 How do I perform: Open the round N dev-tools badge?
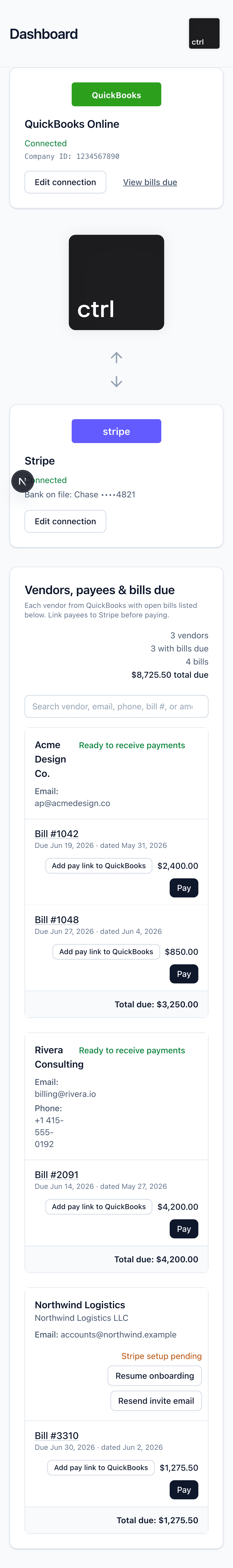(x=23, y=481)
